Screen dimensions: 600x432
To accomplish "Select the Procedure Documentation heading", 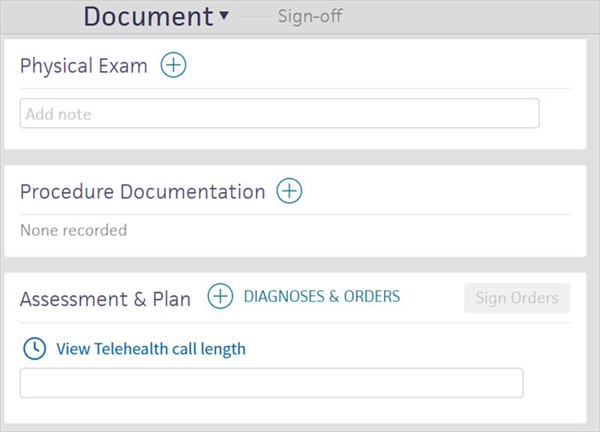I will click(143, 191).
